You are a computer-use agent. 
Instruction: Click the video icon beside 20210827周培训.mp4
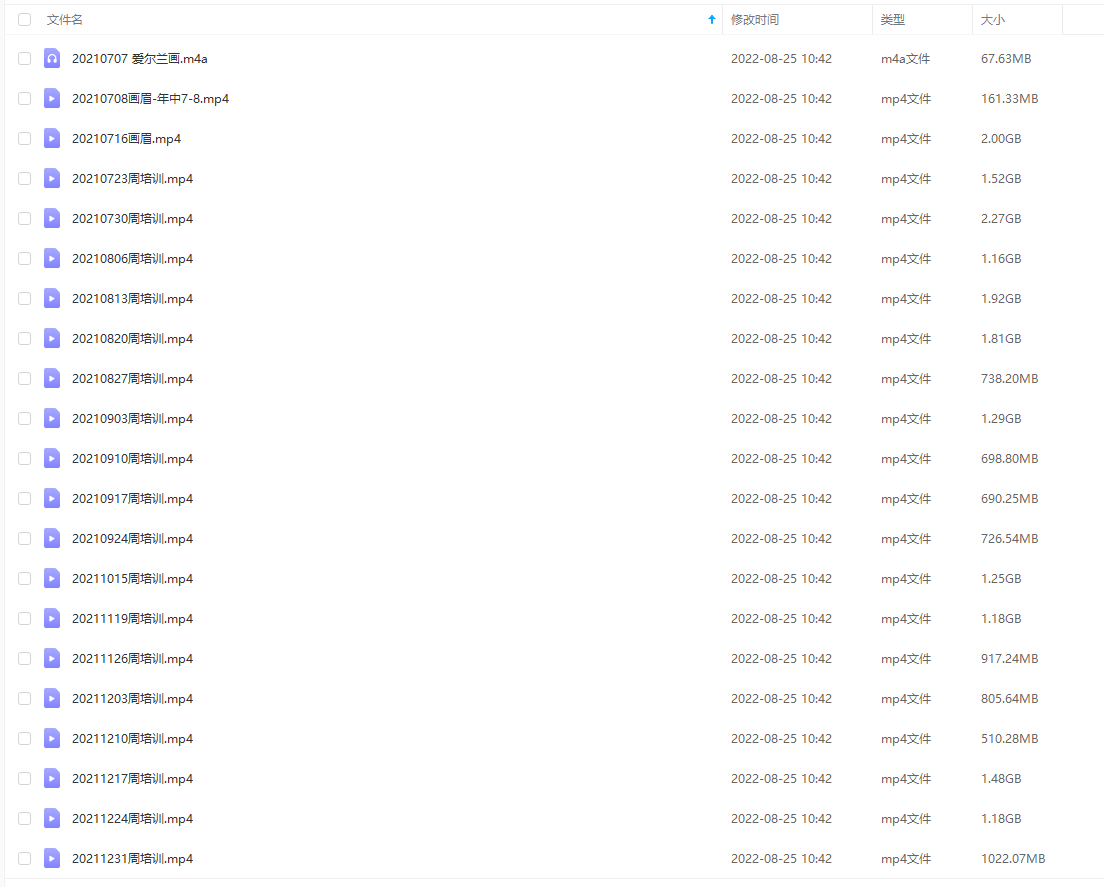click(51, 378)
